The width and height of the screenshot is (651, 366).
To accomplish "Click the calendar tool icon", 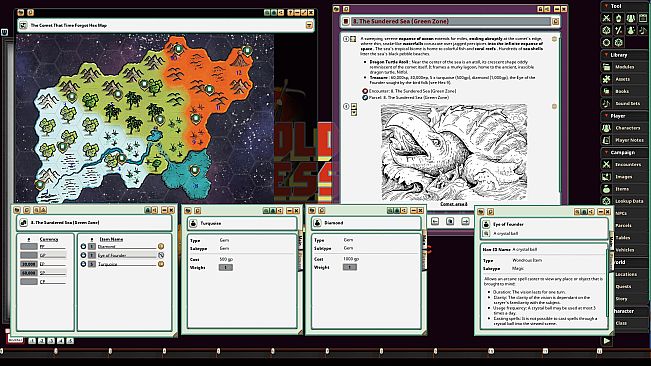I will pyautogui.click(x=643, y=18).
